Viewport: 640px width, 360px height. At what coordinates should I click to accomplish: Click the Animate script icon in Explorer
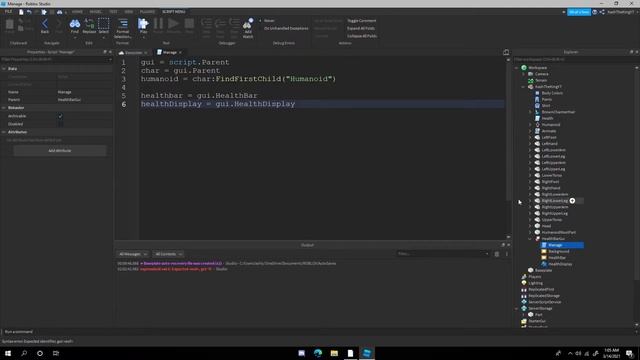[538, 131]
